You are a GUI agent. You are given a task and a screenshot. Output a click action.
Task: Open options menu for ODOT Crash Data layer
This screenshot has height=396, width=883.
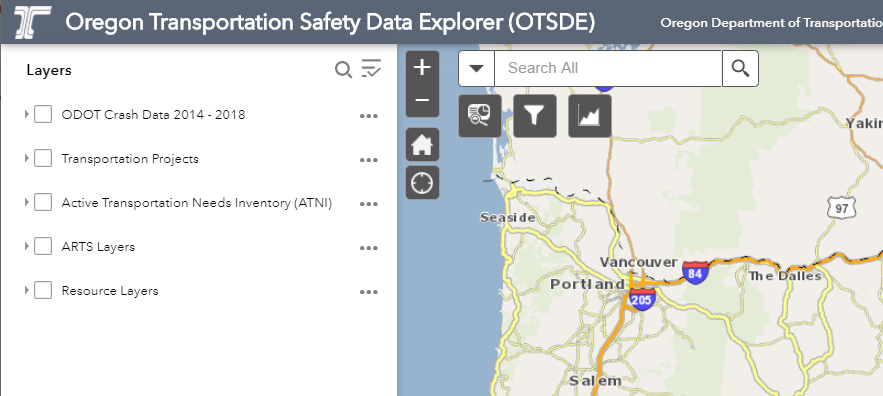tap(369, 116)
